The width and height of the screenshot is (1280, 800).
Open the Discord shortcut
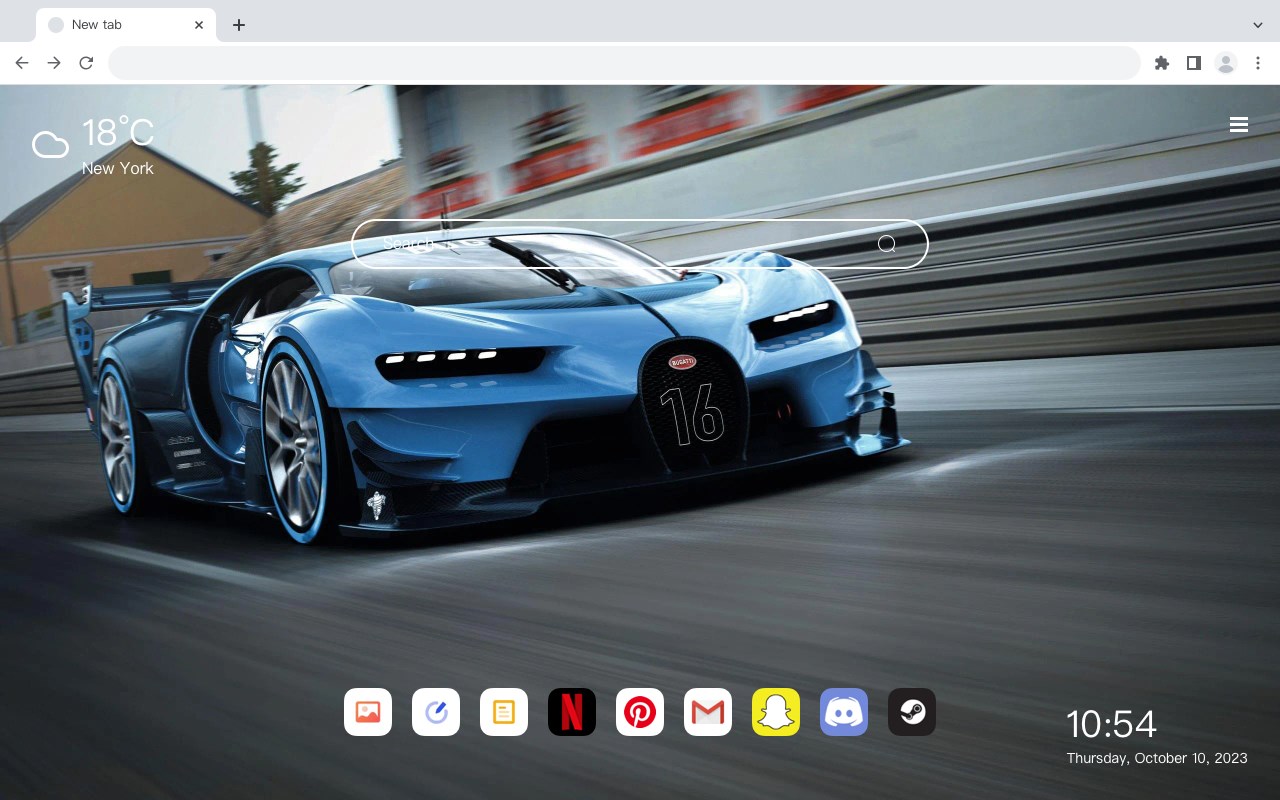[844, 712]
